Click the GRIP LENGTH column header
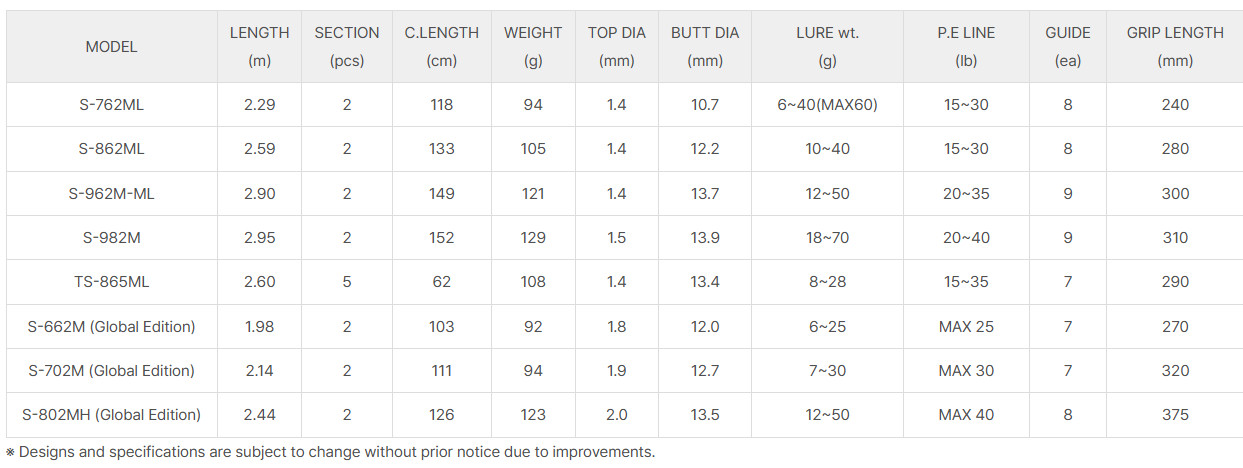Viewport: 1243px width, 468px height. click(x=1175, y=46)
